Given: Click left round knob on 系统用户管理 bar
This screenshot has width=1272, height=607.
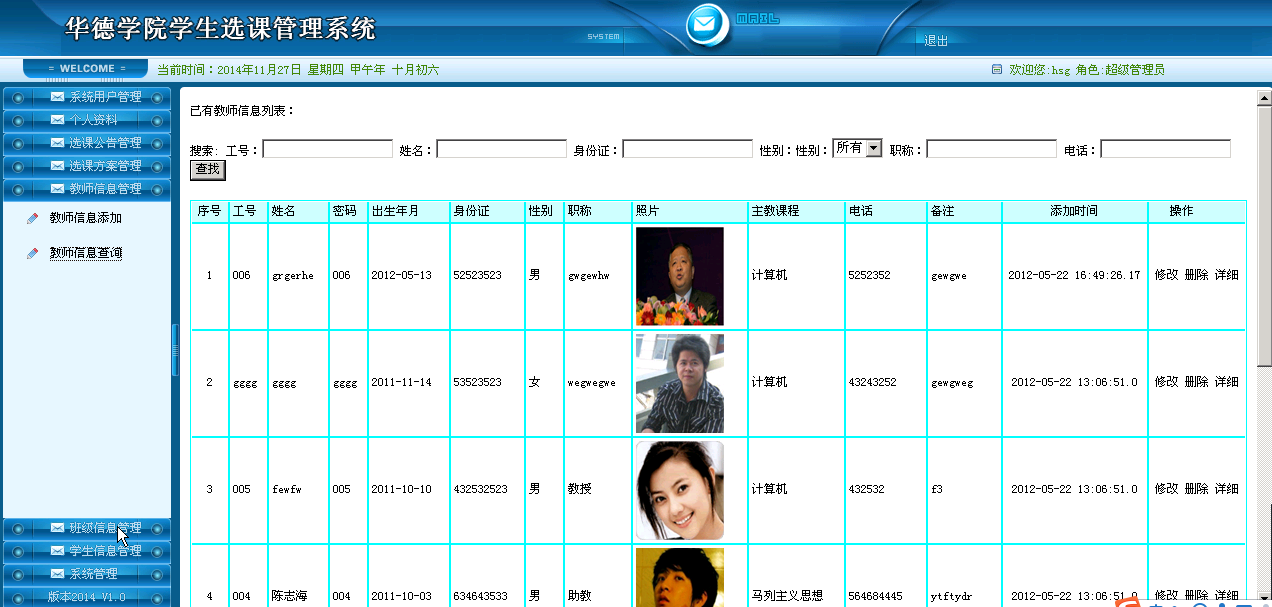Looking at the screenshot, I should (x=17, y=97).
